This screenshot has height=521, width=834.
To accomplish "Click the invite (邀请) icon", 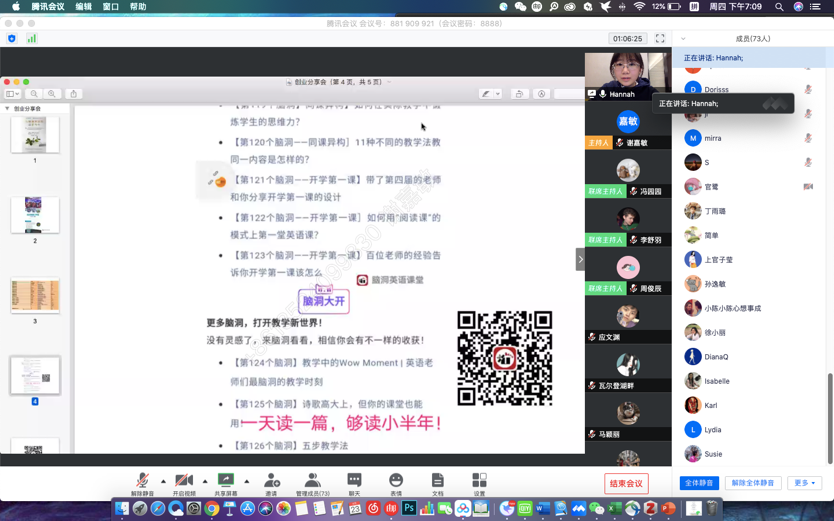I will (271, 482).
